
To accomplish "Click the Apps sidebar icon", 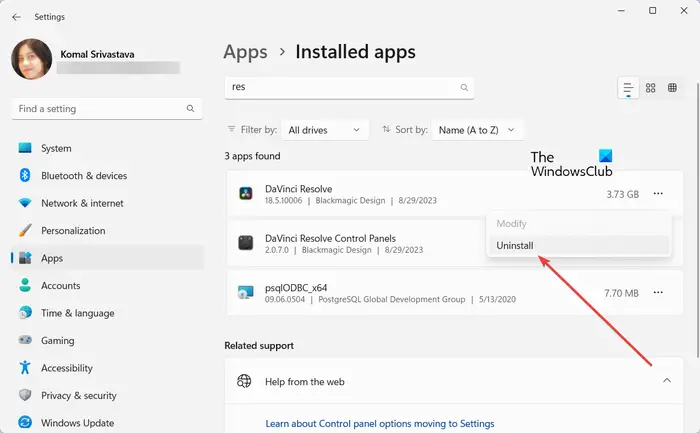I will [x=25, y=258].
